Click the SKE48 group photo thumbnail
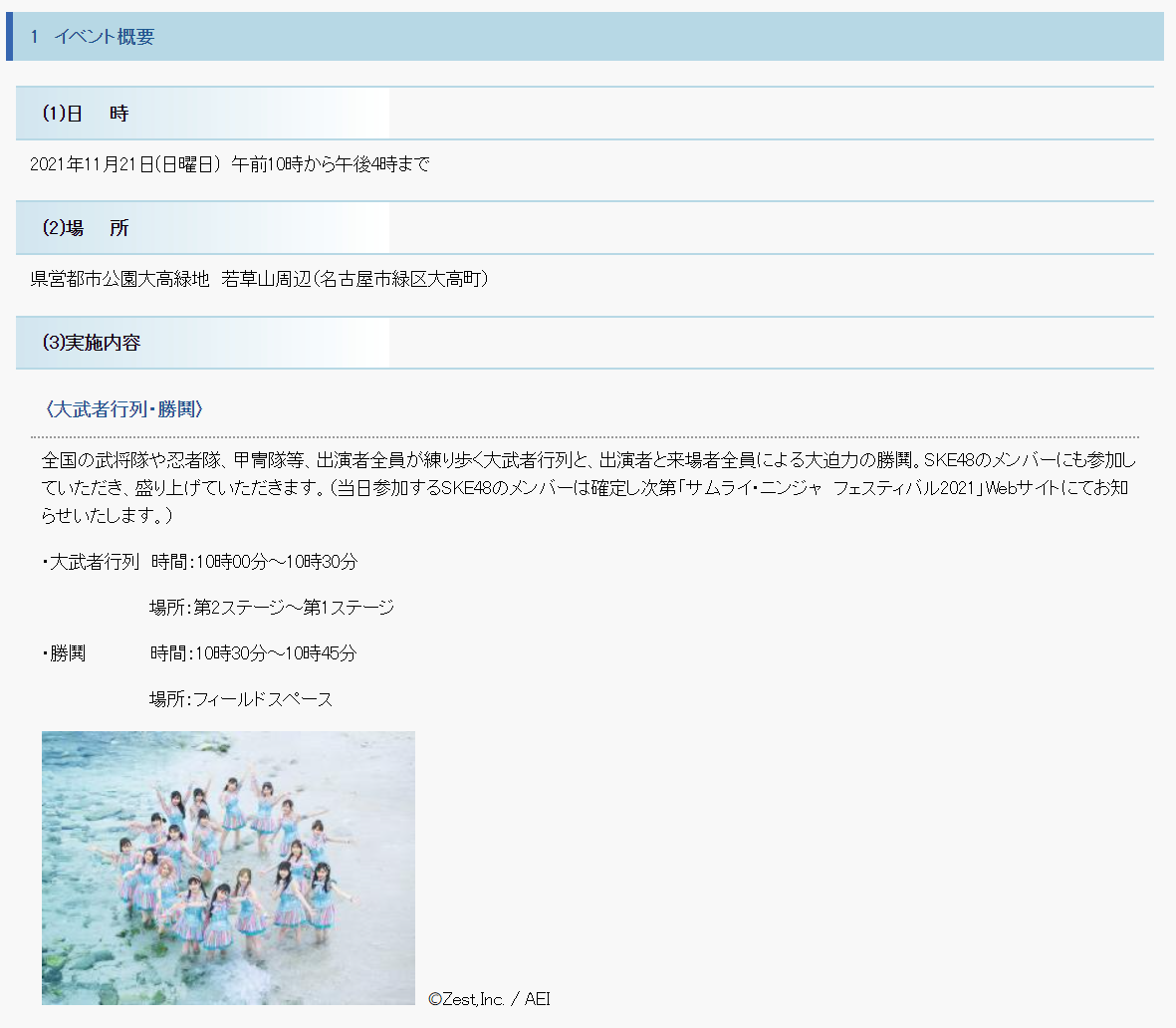 228,868
